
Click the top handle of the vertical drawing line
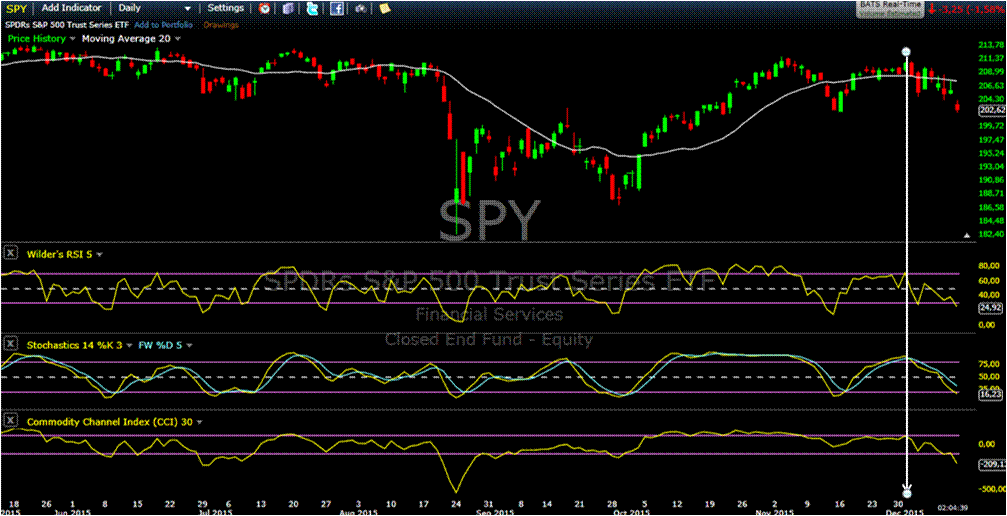[906, 51]
